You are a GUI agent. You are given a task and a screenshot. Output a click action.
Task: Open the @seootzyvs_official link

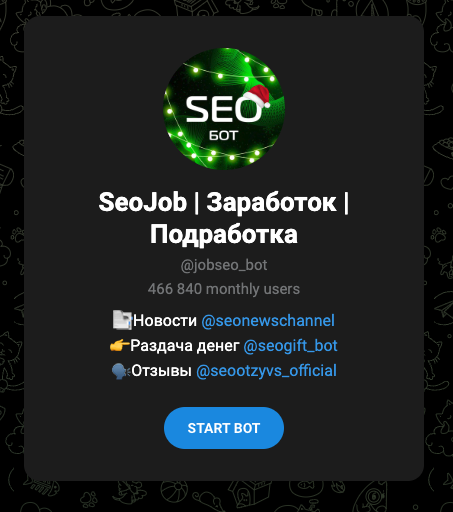coord(266,371)
